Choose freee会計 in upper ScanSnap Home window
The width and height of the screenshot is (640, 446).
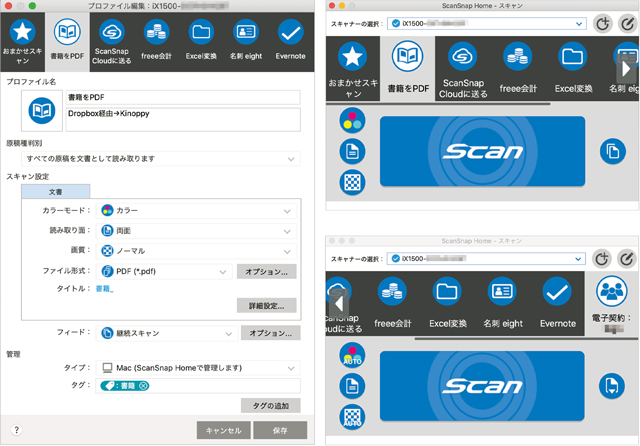click(518, 69)
